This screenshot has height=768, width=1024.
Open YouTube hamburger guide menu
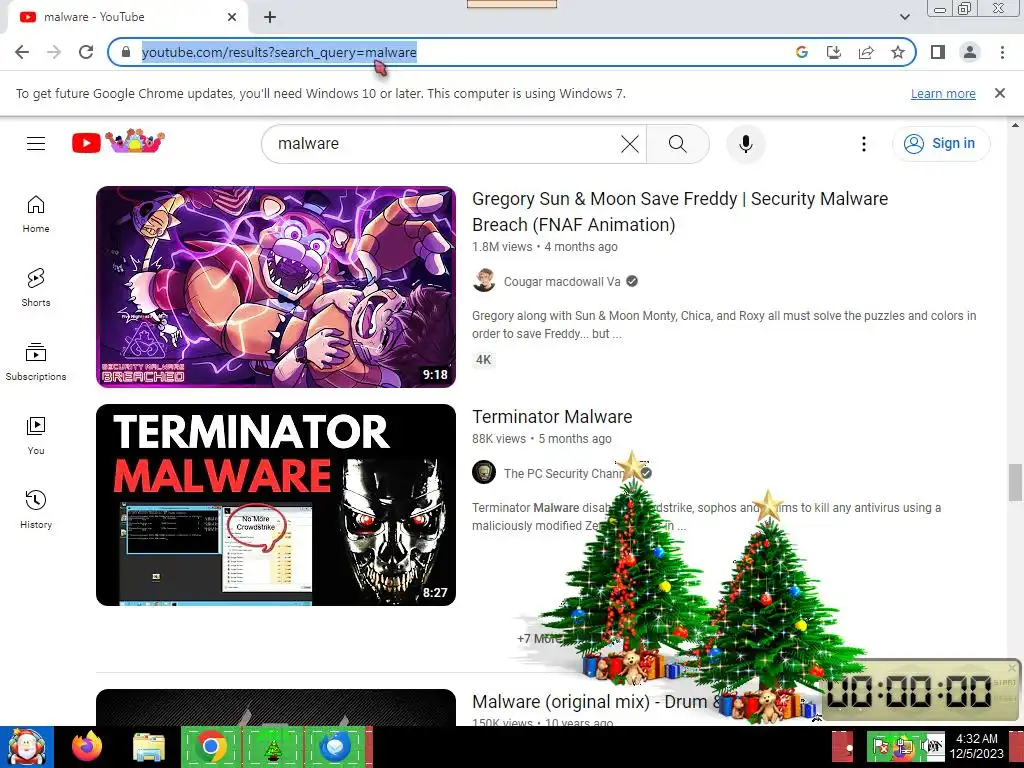click(x=36, y=143)
